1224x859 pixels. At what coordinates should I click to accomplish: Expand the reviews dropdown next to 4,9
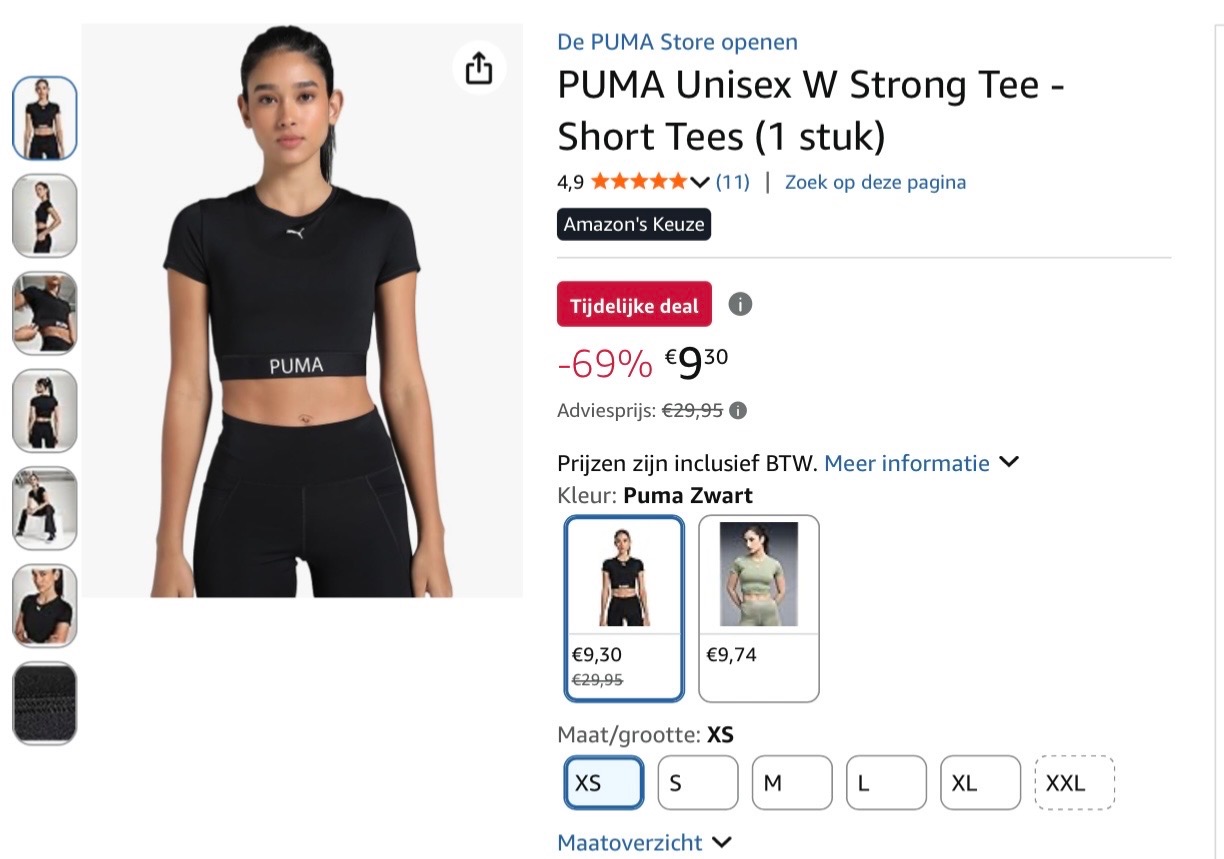698,181
